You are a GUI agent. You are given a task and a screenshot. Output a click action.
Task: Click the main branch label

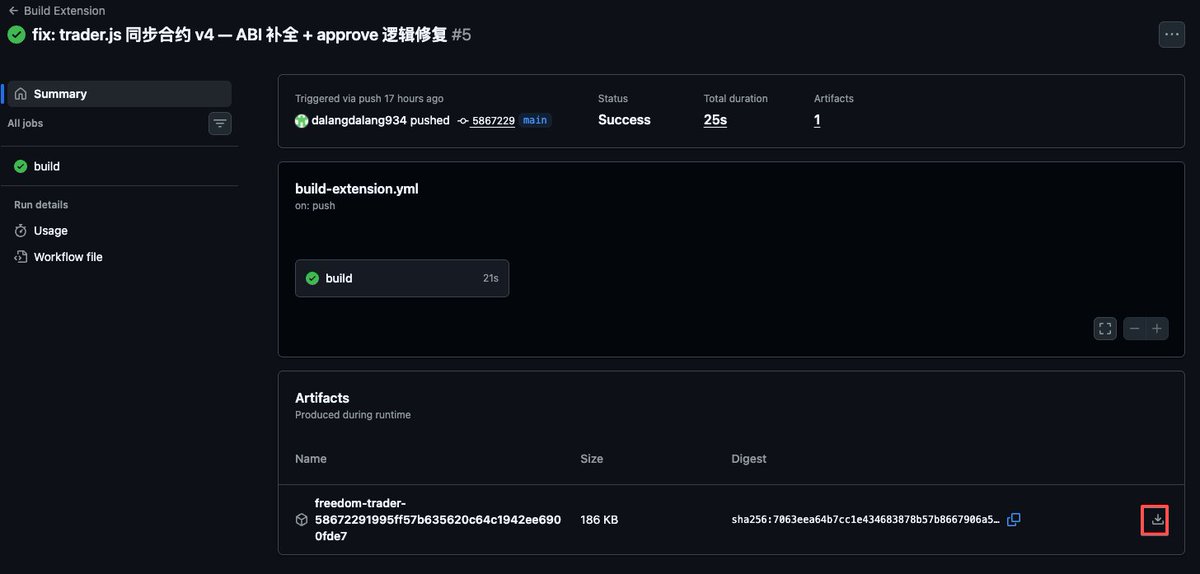coord(535,120)
